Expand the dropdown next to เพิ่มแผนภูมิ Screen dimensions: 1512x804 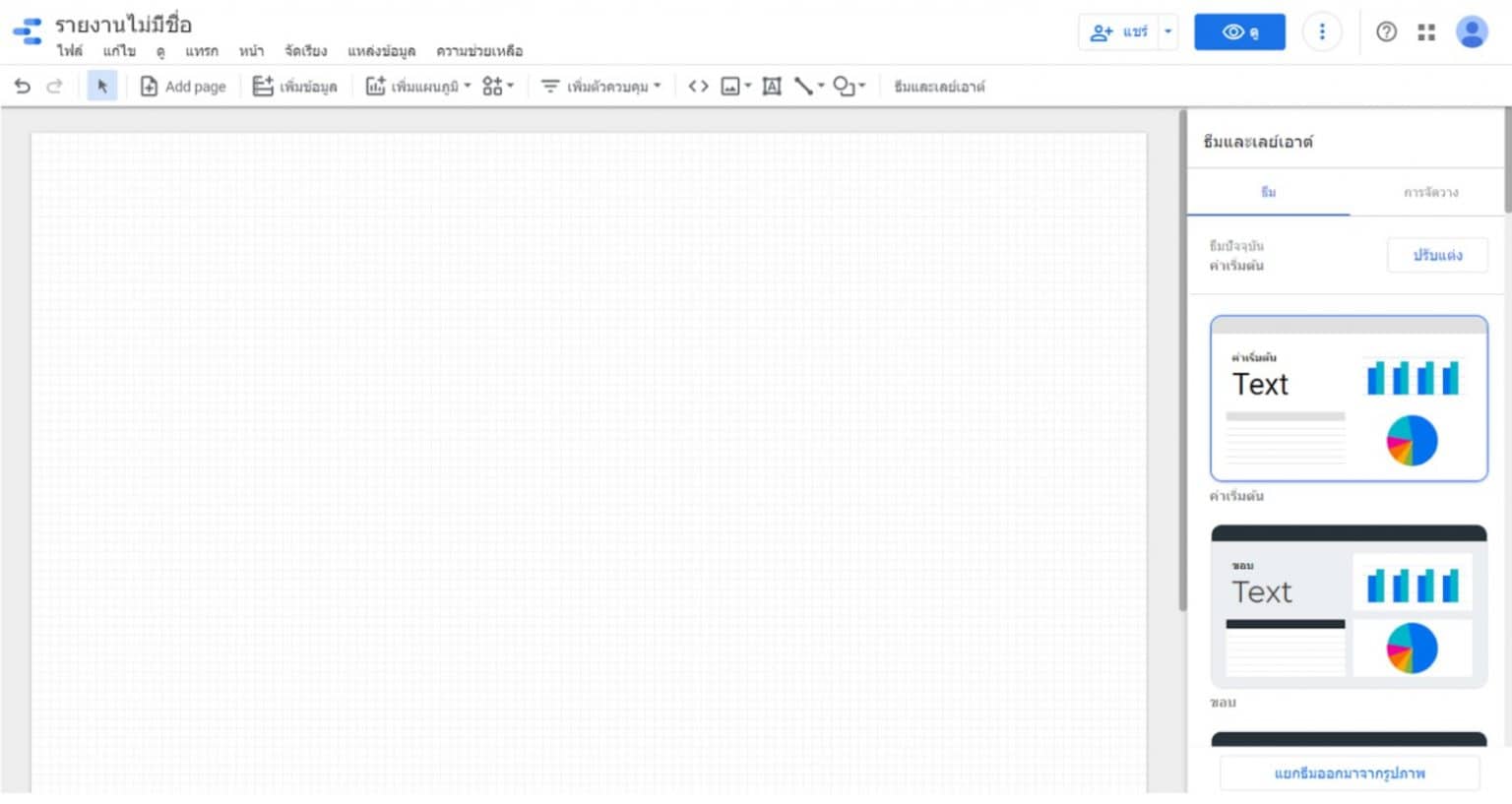click(x=470, y=87)
